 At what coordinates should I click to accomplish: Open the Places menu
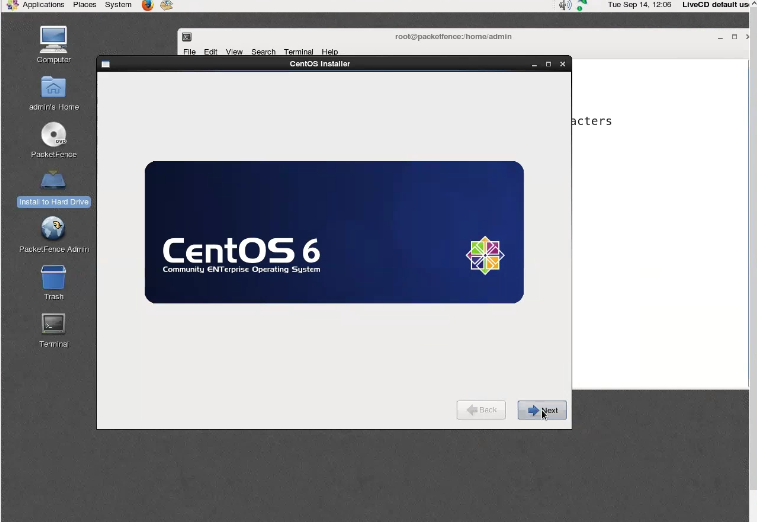pyautogui.click(x=84, y=5)
